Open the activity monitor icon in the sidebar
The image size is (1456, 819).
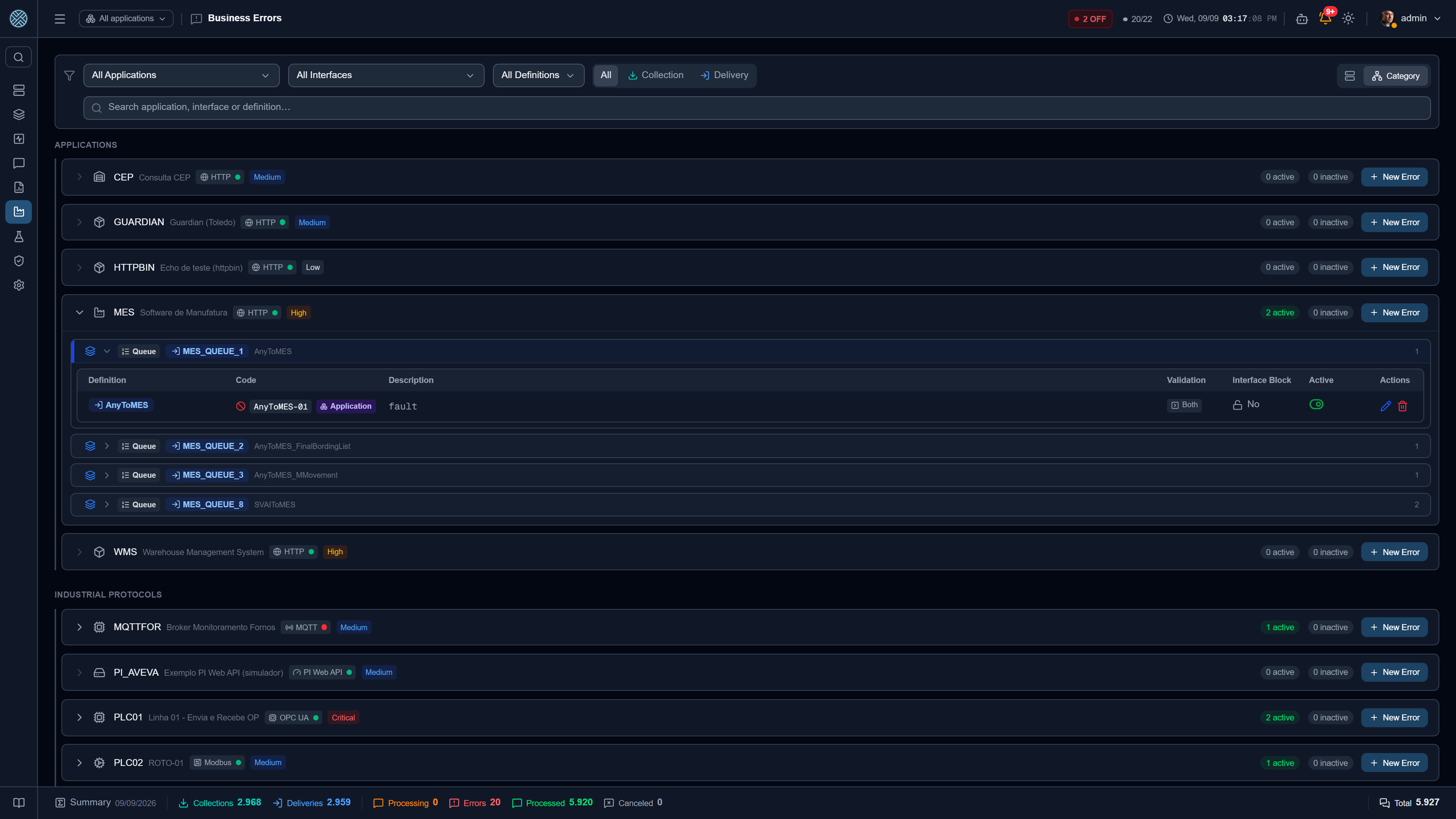coord(19,138)
